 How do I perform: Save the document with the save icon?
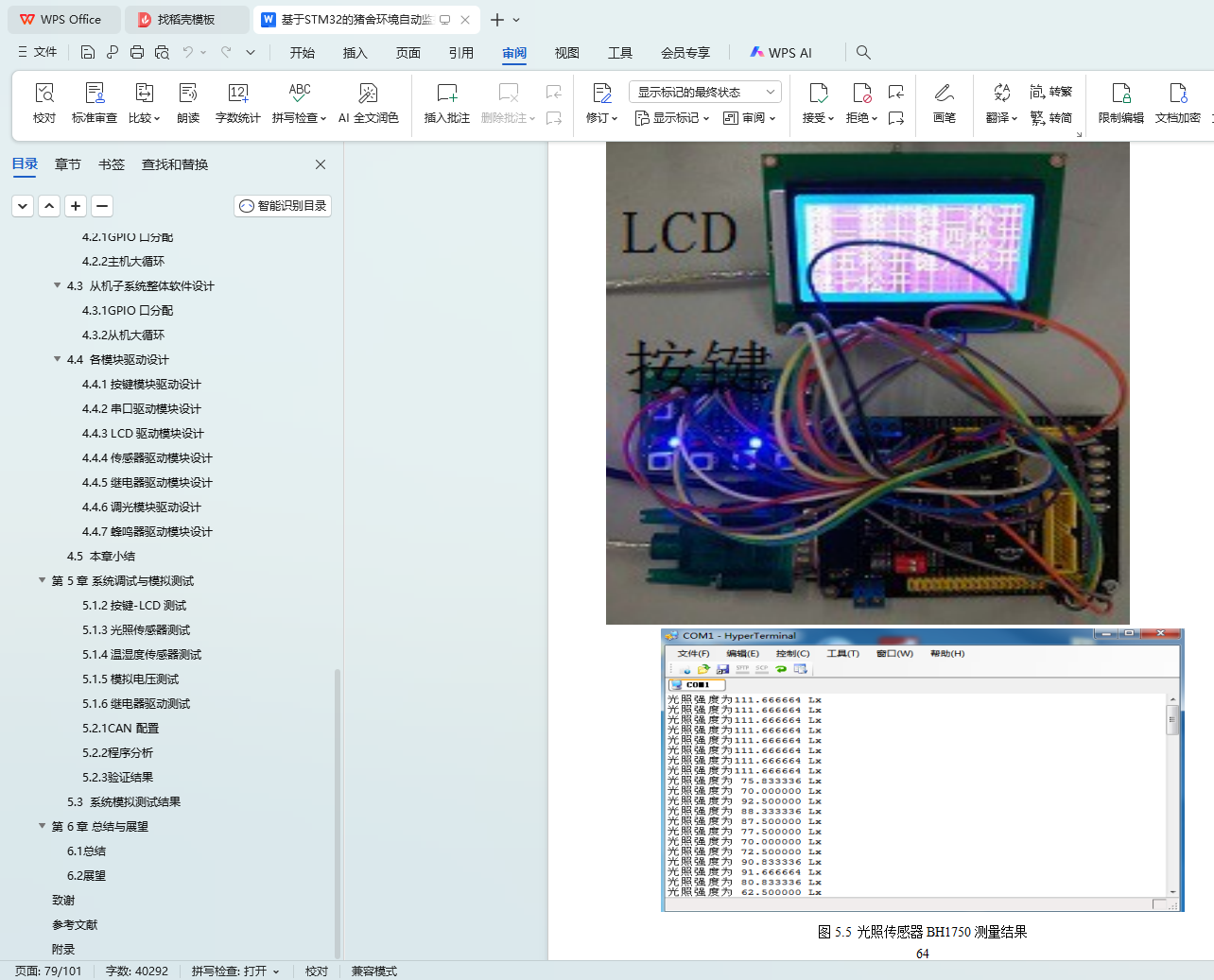pyautogui.click(x=88, y=53)
